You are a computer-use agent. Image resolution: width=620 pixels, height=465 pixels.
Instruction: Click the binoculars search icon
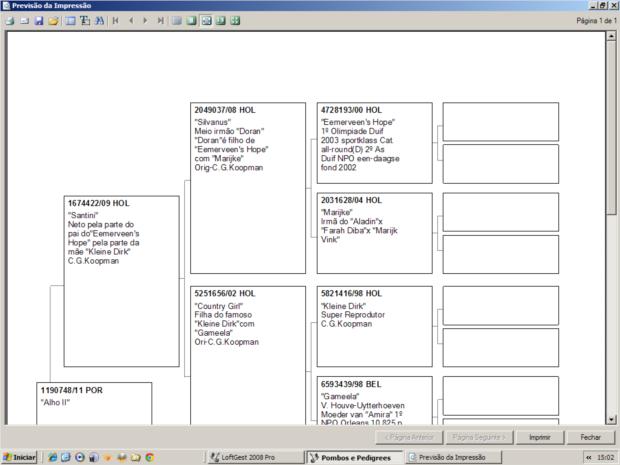click(99, 20)
